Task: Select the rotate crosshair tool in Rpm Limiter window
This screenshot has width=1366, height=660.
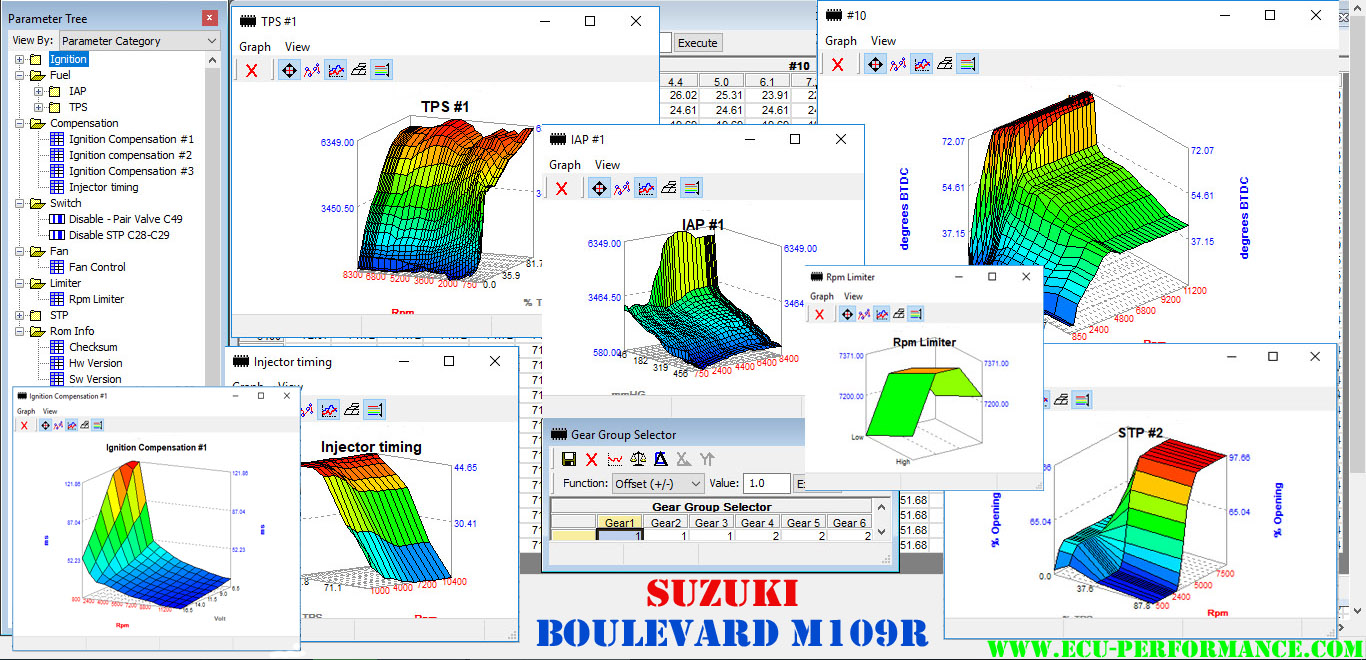Action: 847,314
